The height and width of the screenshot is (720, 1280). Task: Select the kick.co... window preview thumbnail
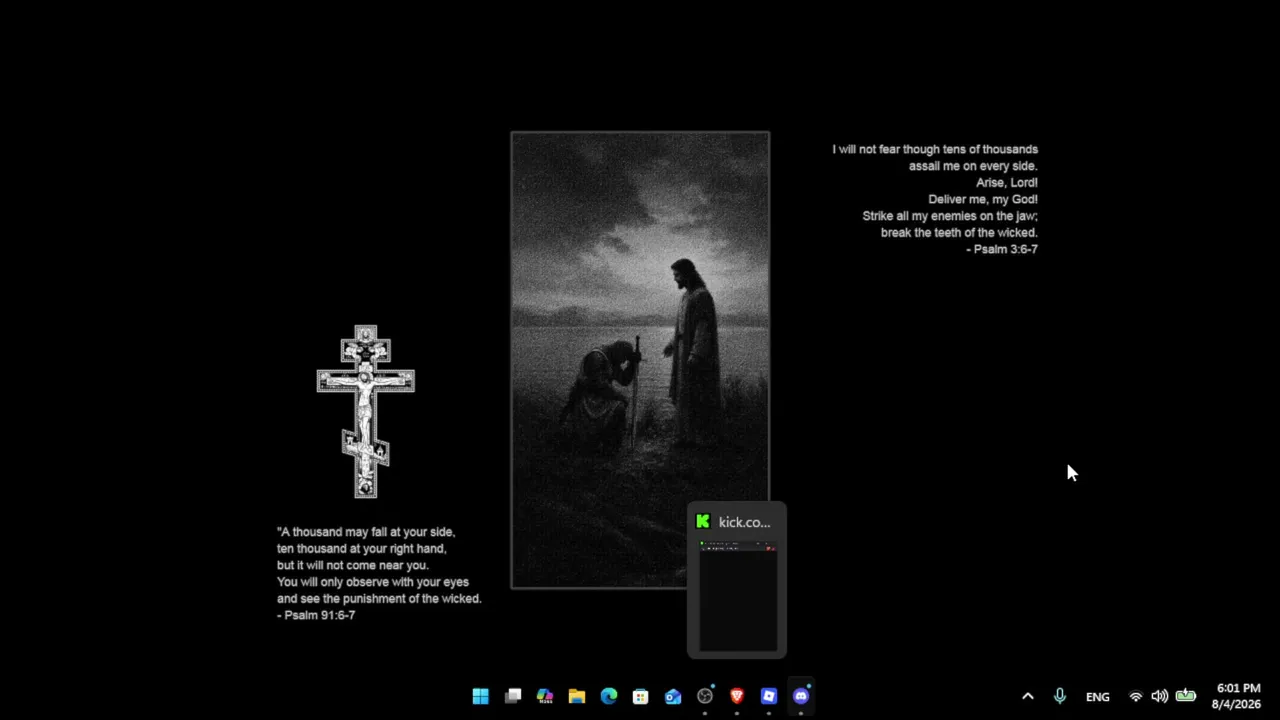(x=737, y=581)
